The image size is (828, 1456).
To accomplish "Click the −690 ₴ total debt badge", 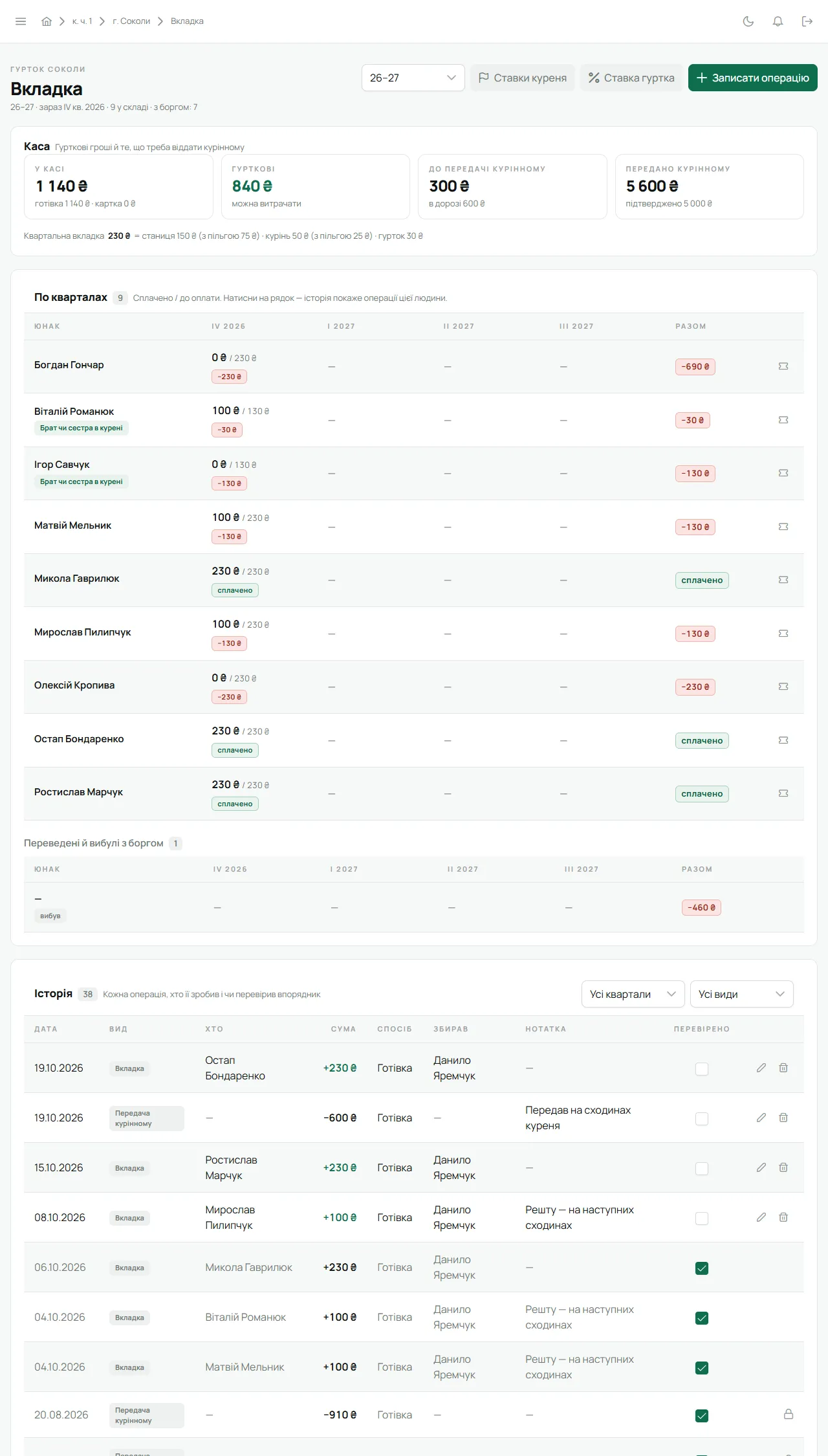I will coord(695,367).
